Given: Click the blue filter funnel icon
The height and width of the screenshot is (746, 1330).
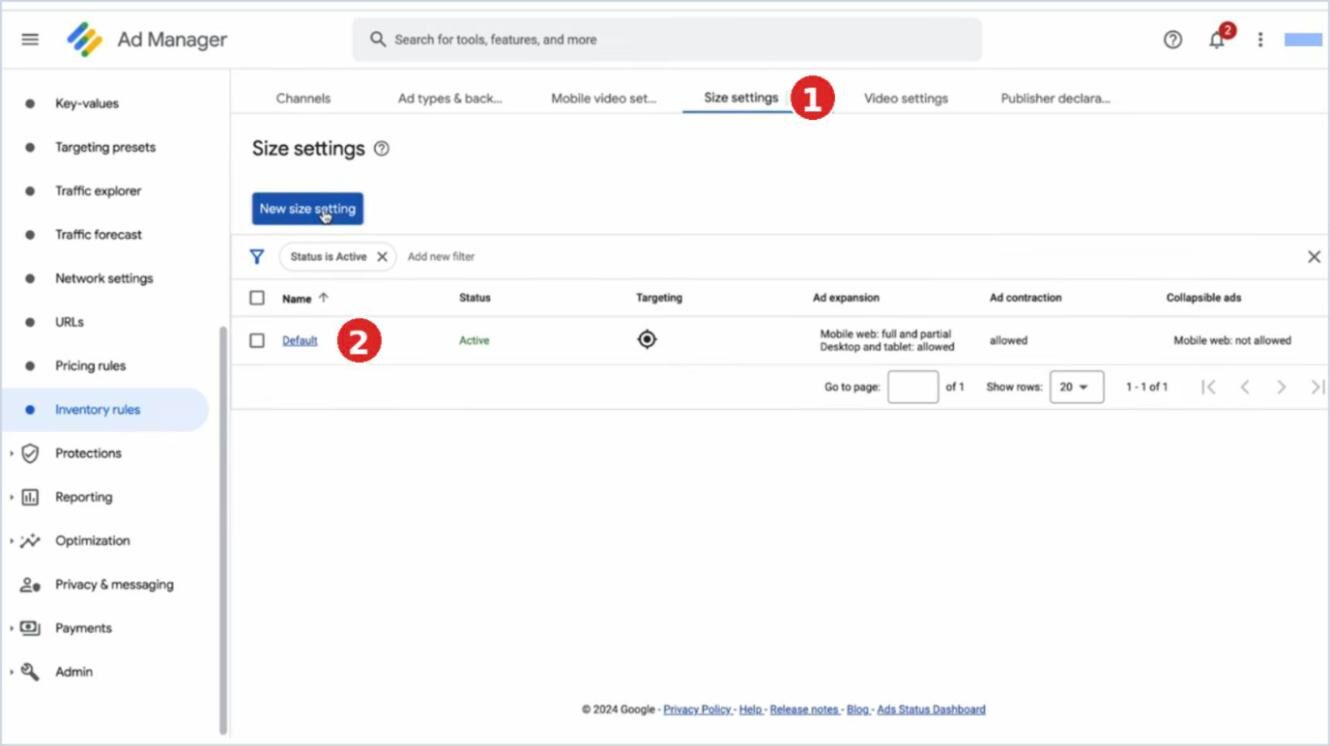Looking at the screenshot, I should click(257, 257).
